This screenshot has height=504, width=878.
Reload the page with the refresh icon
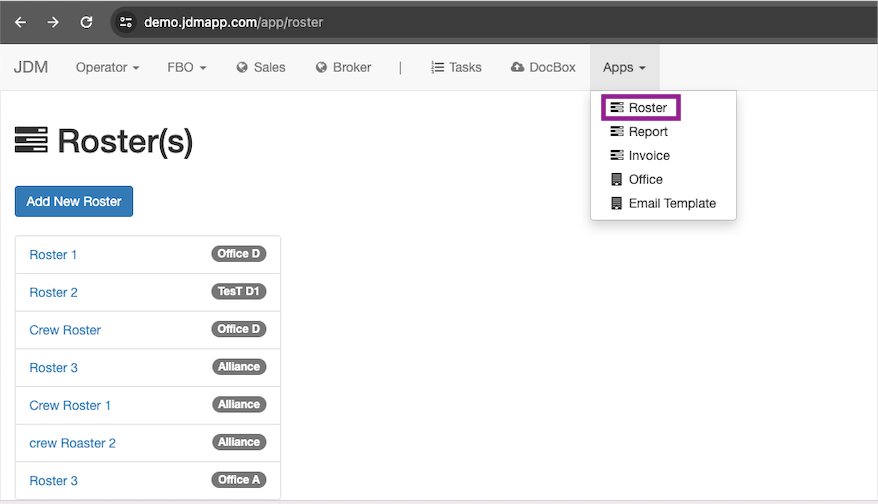87,22
